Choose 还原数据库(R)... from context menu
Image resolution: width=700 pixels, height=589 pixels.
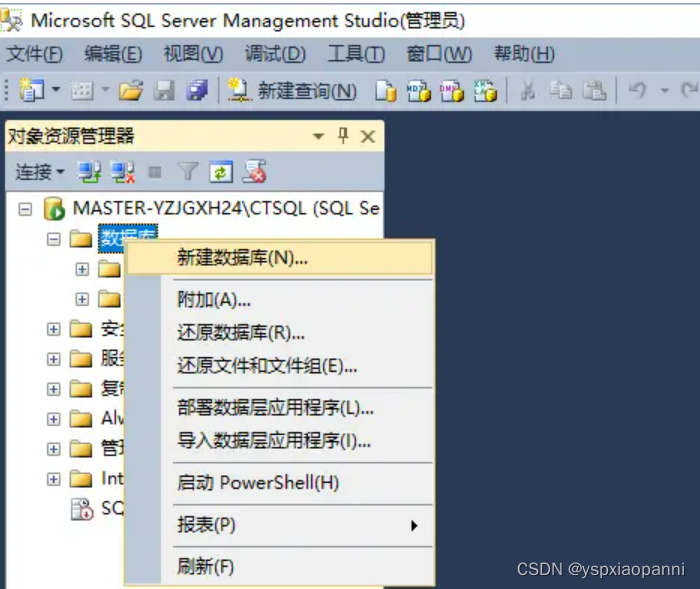coord(280,333)
